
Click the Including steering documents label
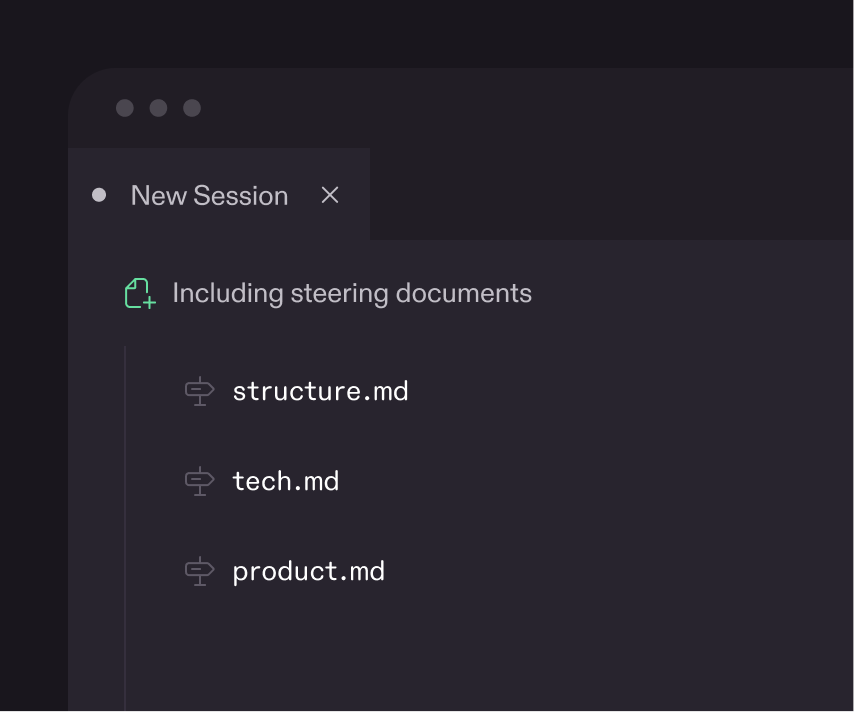[x=352, y=292]
